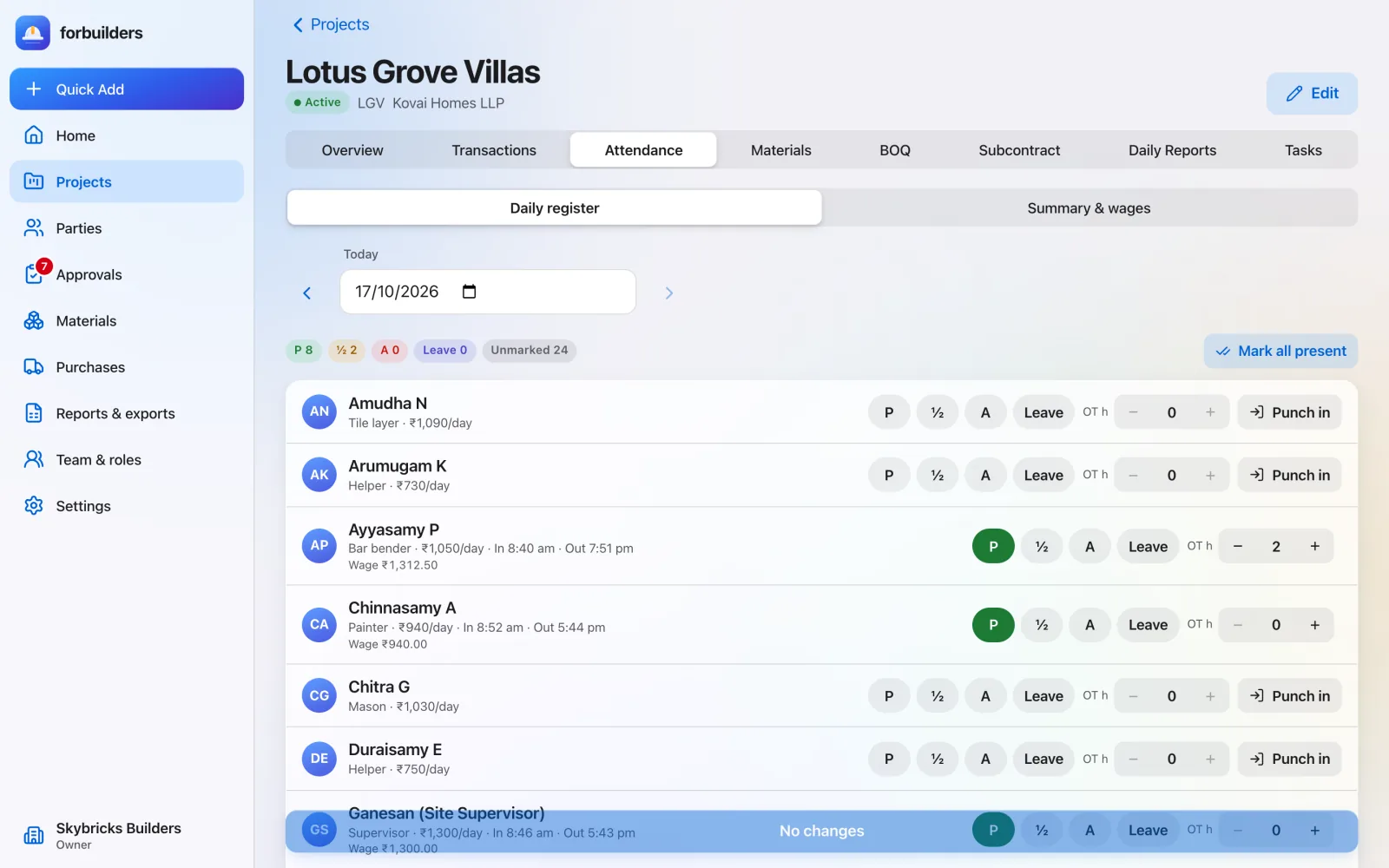Open the Daily Reports tab

tap(1172, 150)
